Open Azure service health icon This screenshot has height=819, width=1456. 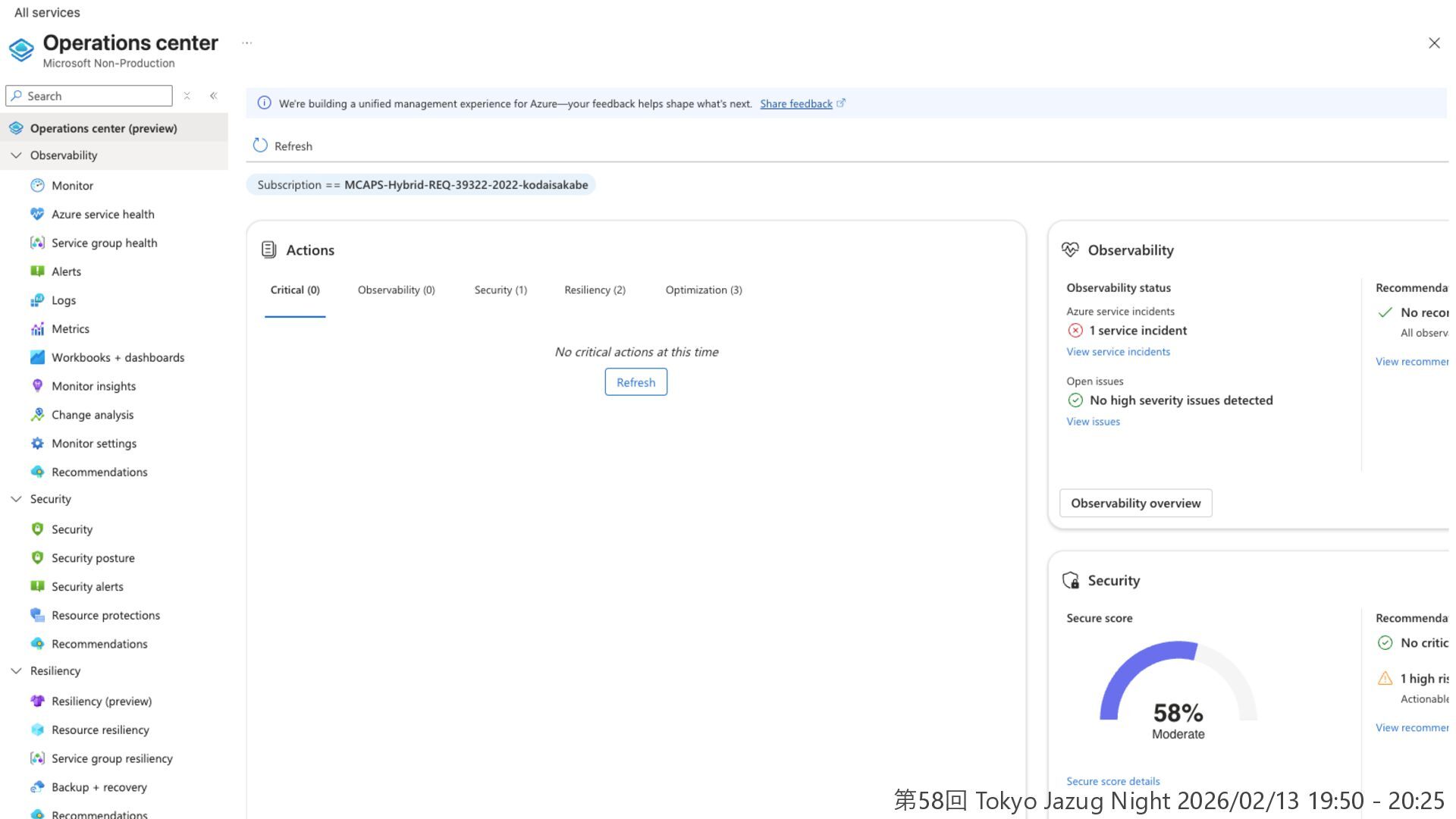[37, 214]
